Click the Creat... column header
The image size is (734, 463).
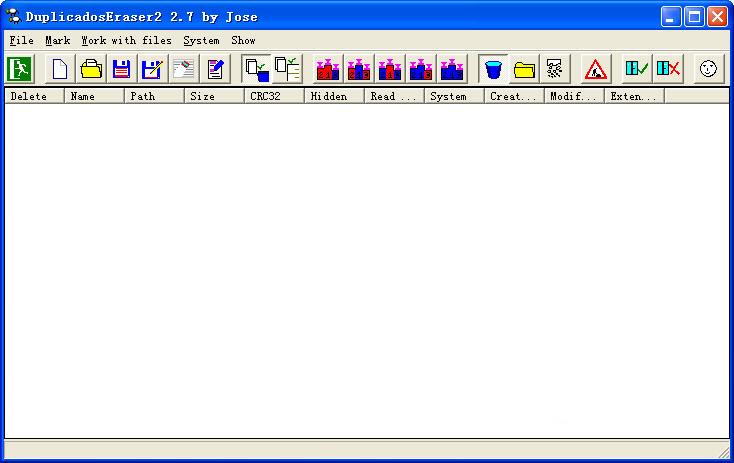[x=514, y=96]
